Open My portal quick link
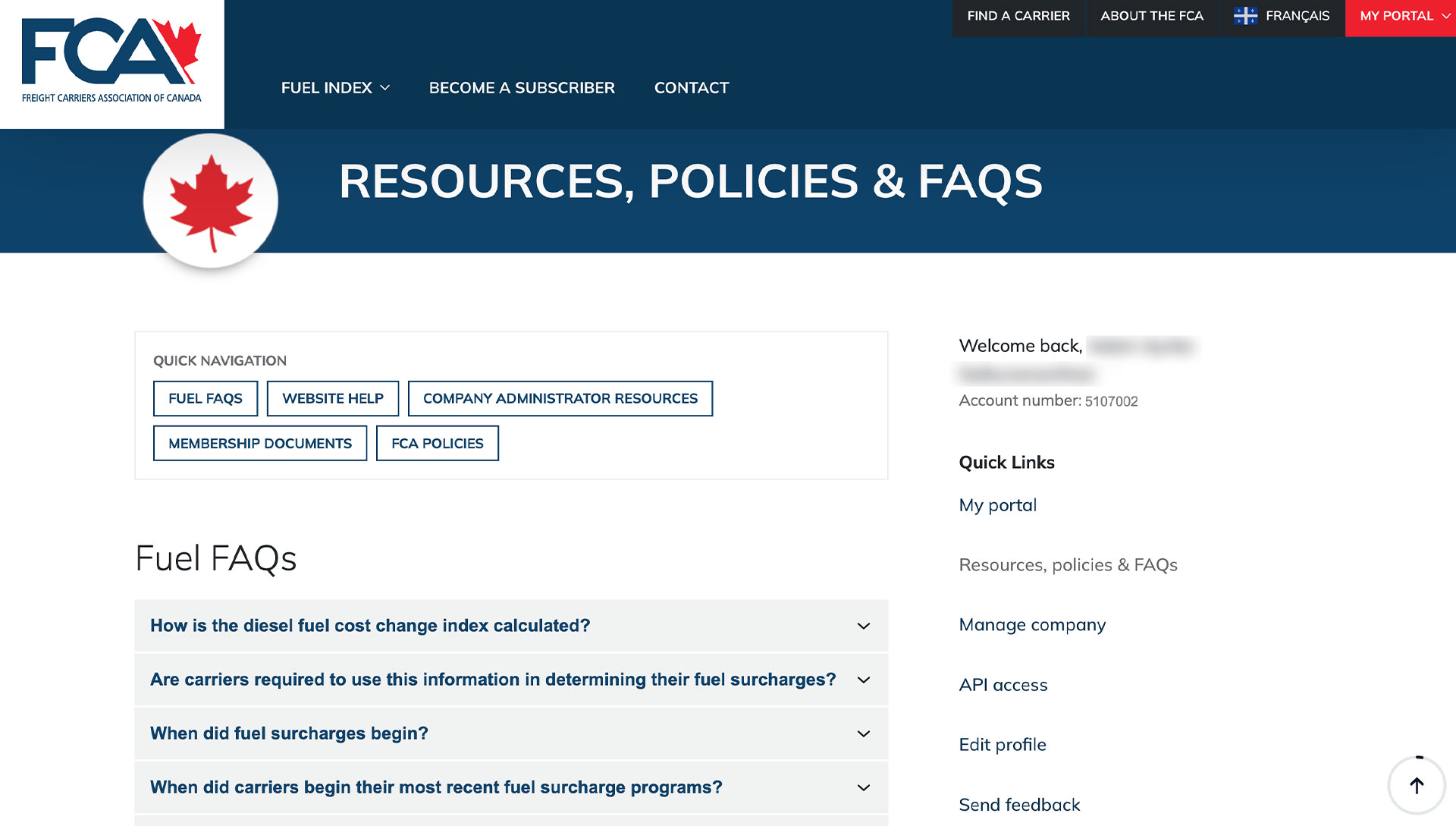The height and width of the screenshot is (826, 1456). click(x=998, y=505)
